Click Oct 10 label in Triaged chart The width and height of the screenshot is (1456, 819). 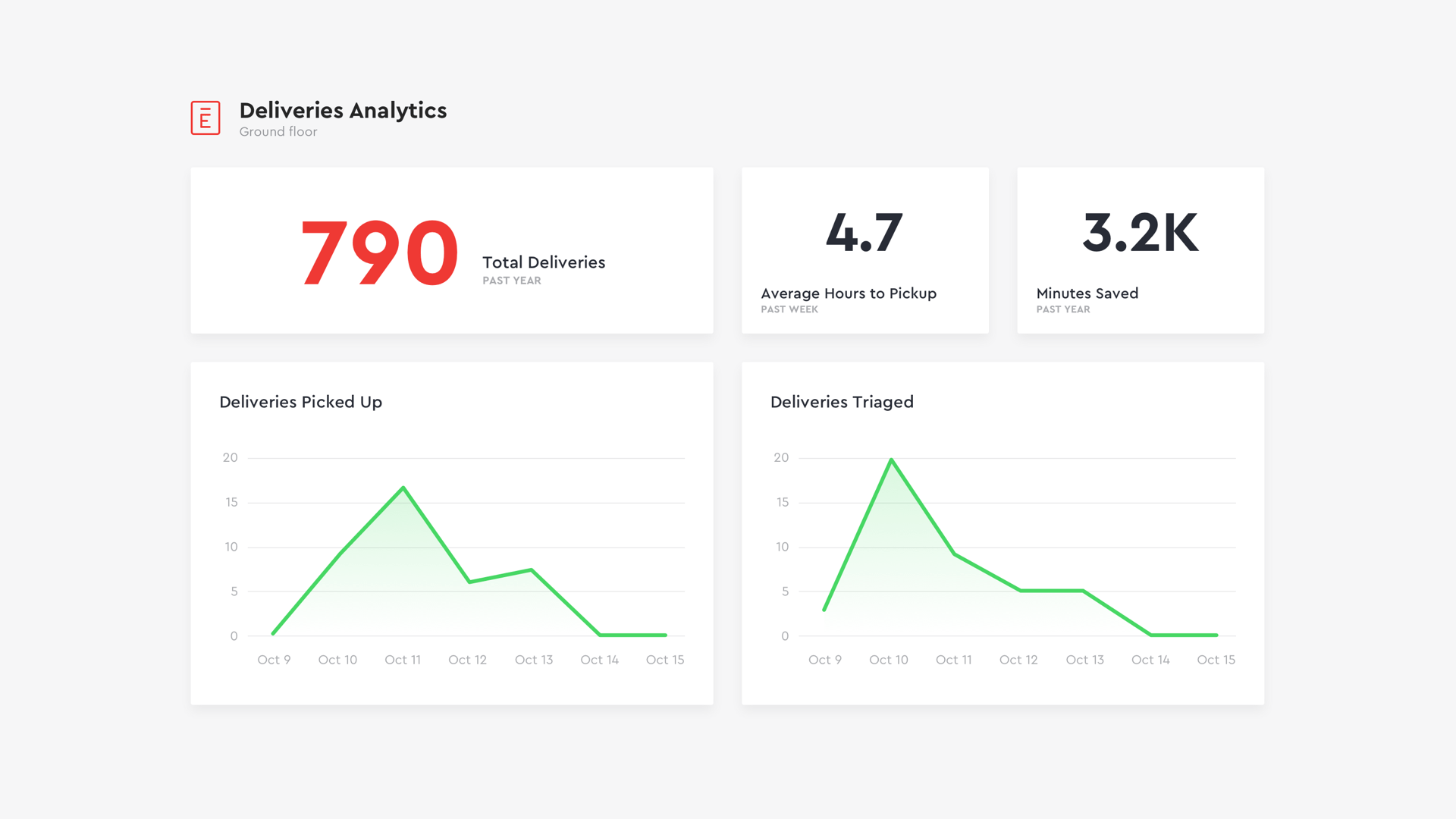(889, 660)
